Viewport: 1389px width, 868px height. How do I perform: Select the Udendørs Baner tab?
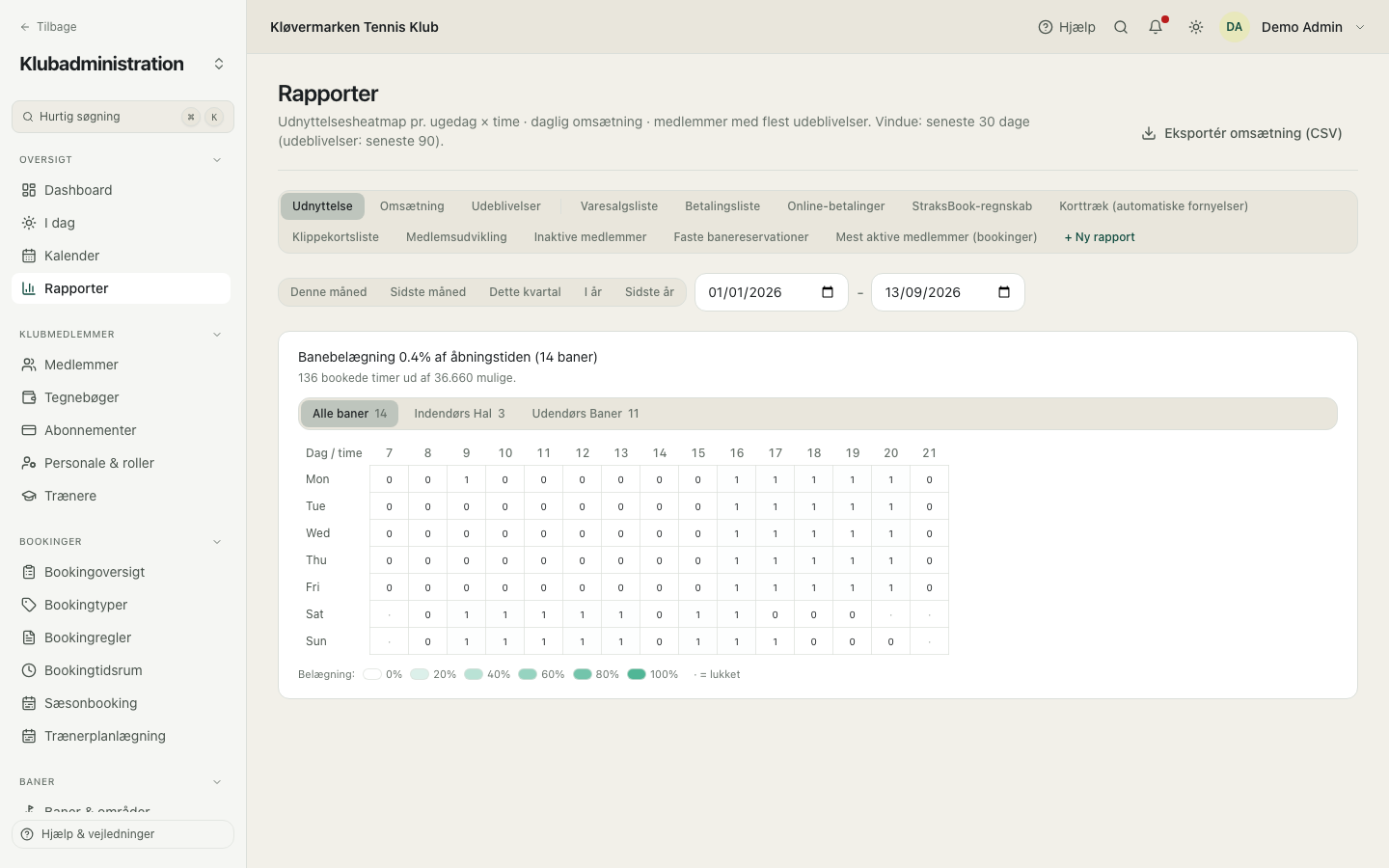click(x=586, y=414)
